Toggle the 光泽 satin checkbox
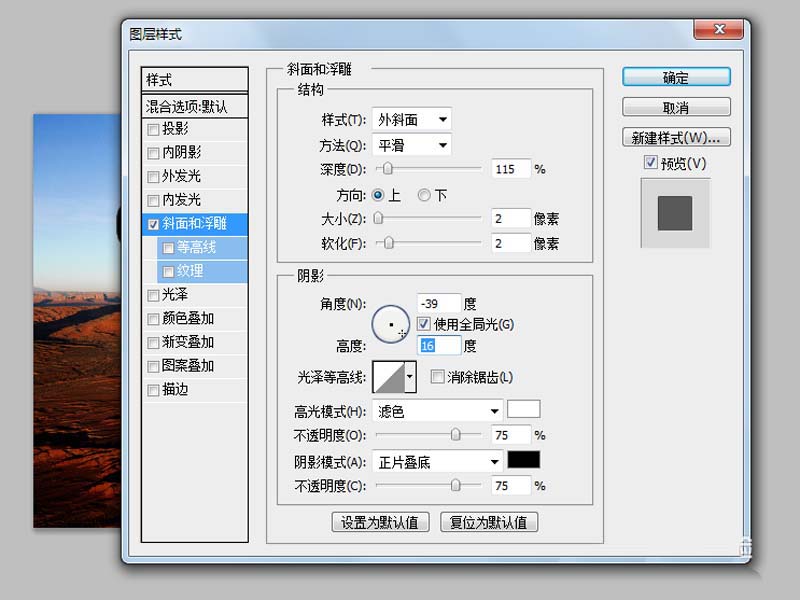This screenshot has height=600, width=800. pos(153,295)
